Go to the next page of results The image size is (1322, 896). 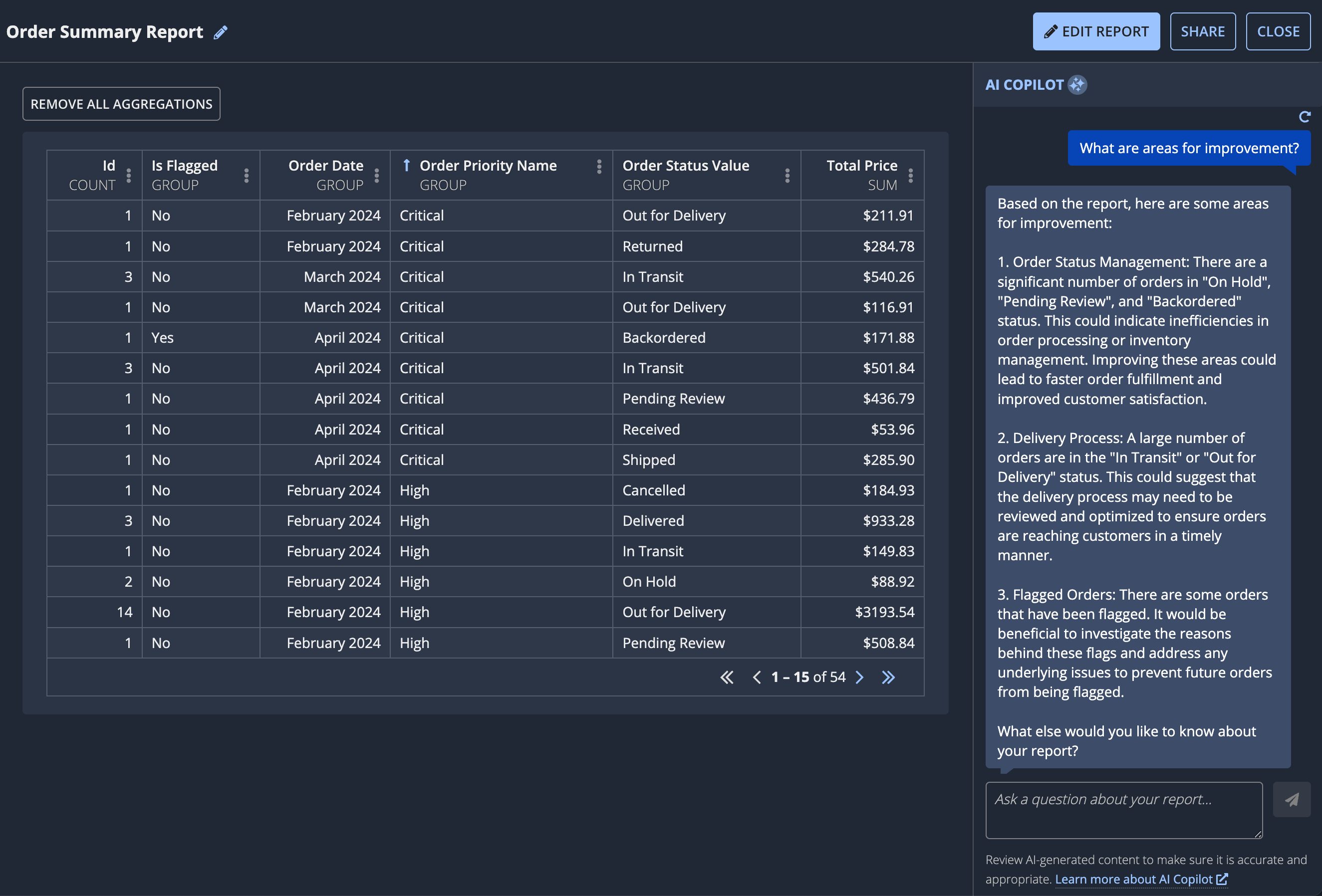859,677
